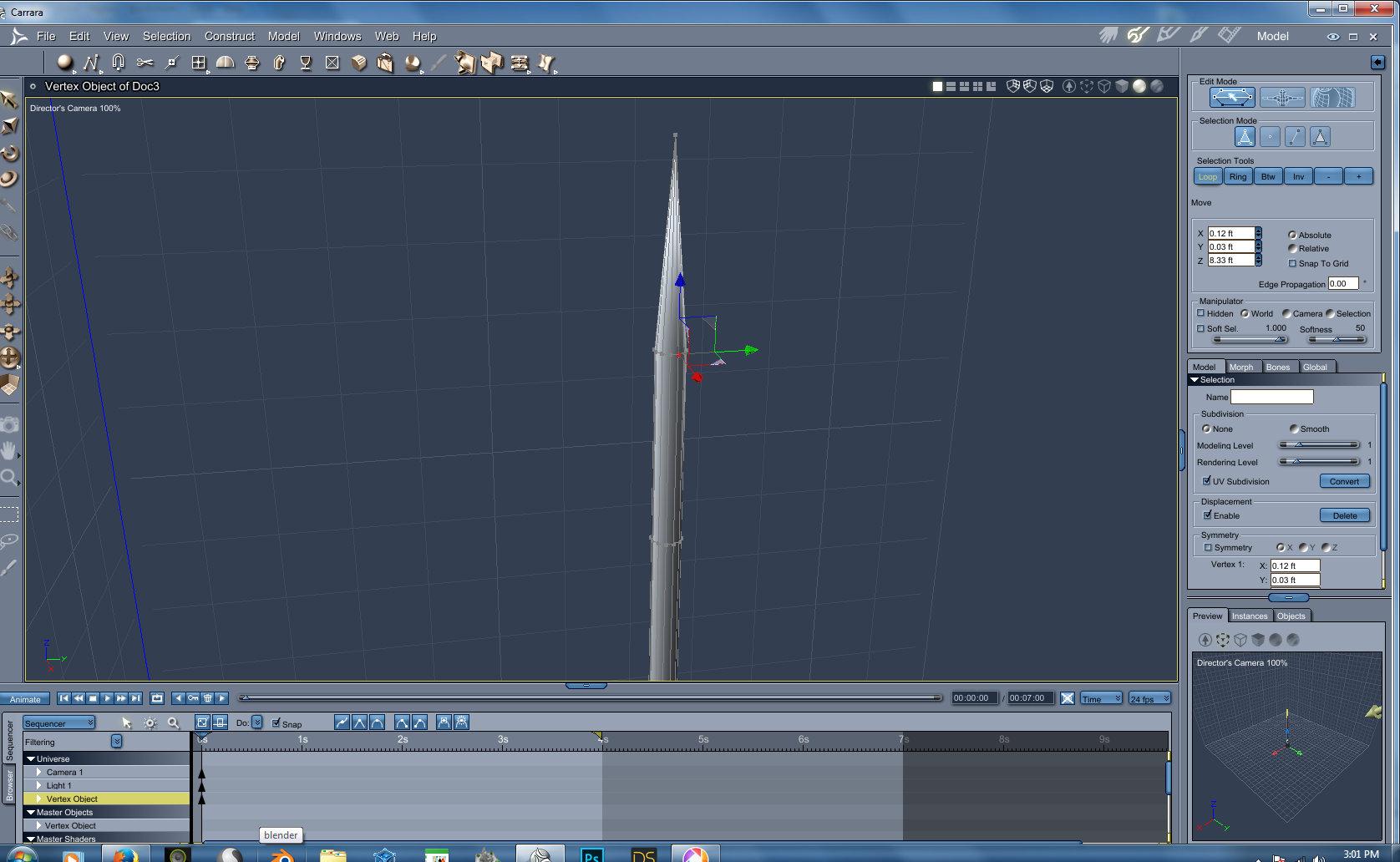Expand the Light 1 tree item
The width and height of the screenshot is (1400, 862).
coord(39,785)
